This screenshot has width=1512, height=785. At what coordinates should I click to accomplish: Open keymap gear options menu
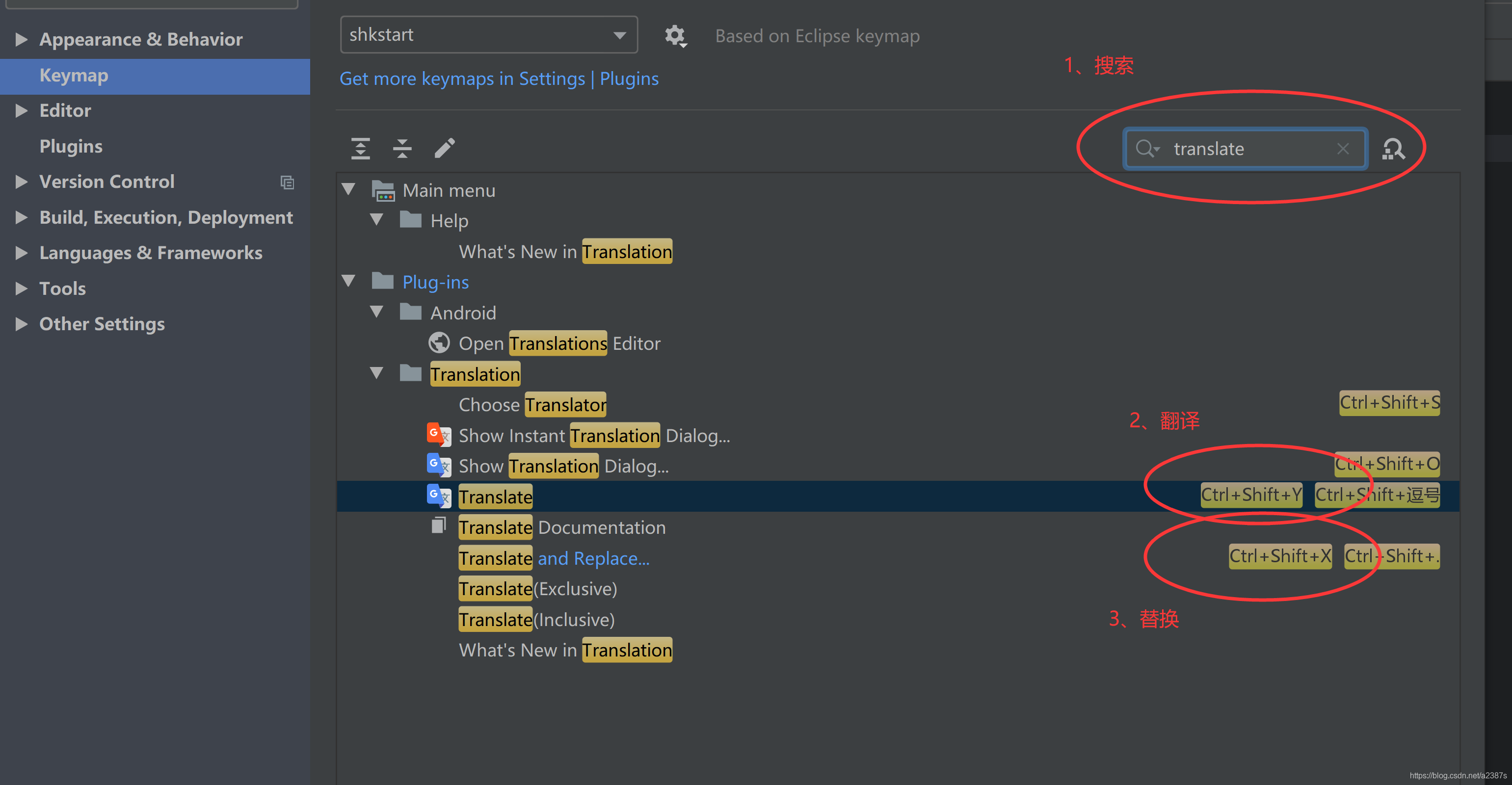point(676,36)
